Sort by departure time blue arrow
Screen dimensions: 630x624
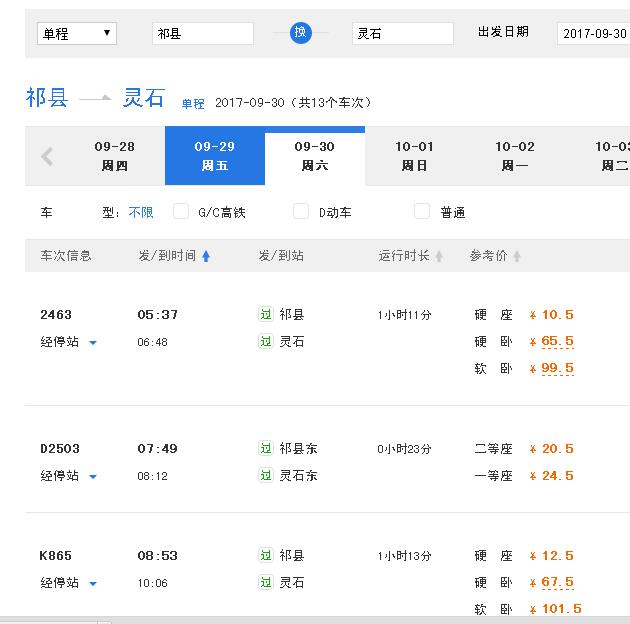pos(206,256)
